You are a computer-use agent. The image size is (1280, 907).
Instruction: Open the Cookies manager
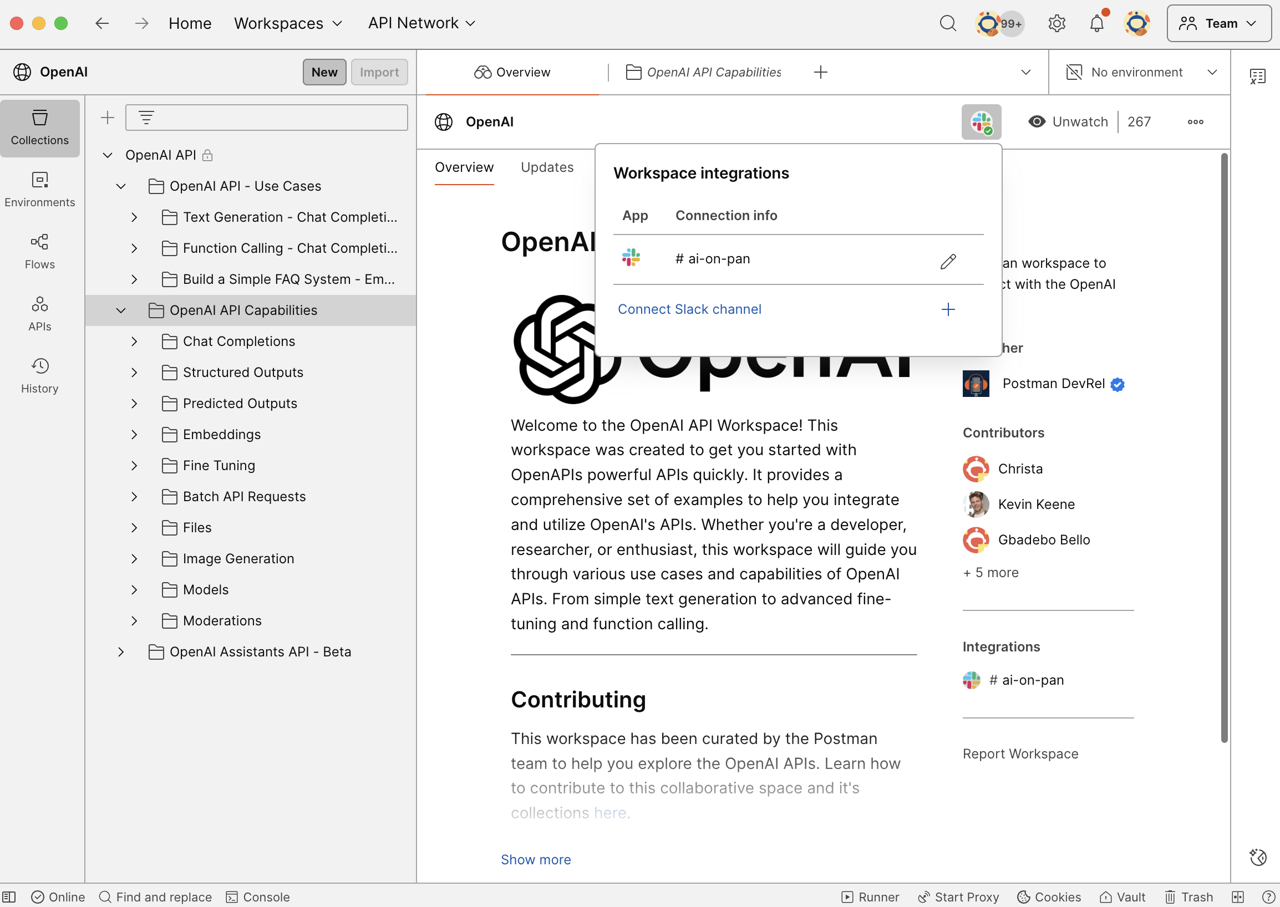(1048, 896)
